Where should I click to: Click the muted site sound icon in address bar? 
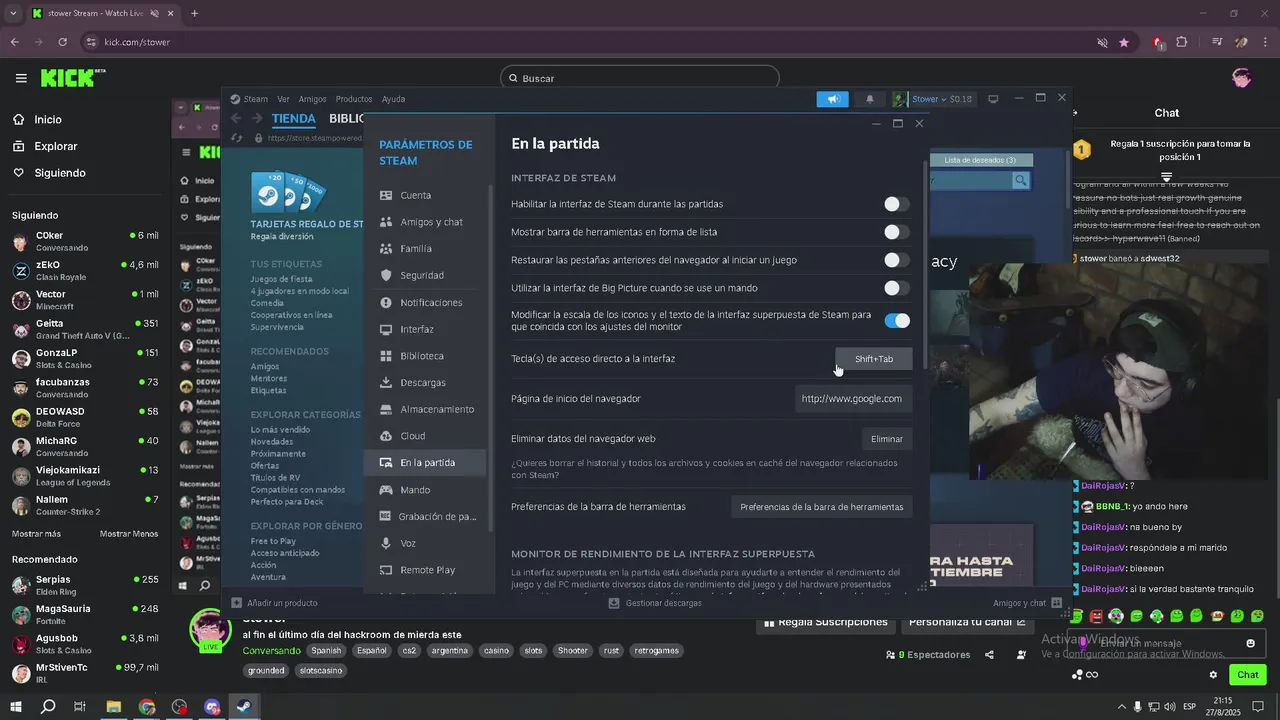pos(1102,42)
